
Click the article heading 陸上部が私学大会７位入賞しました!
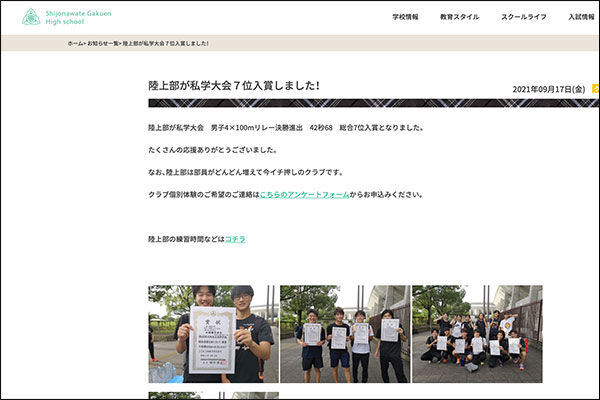pos(234,85)
